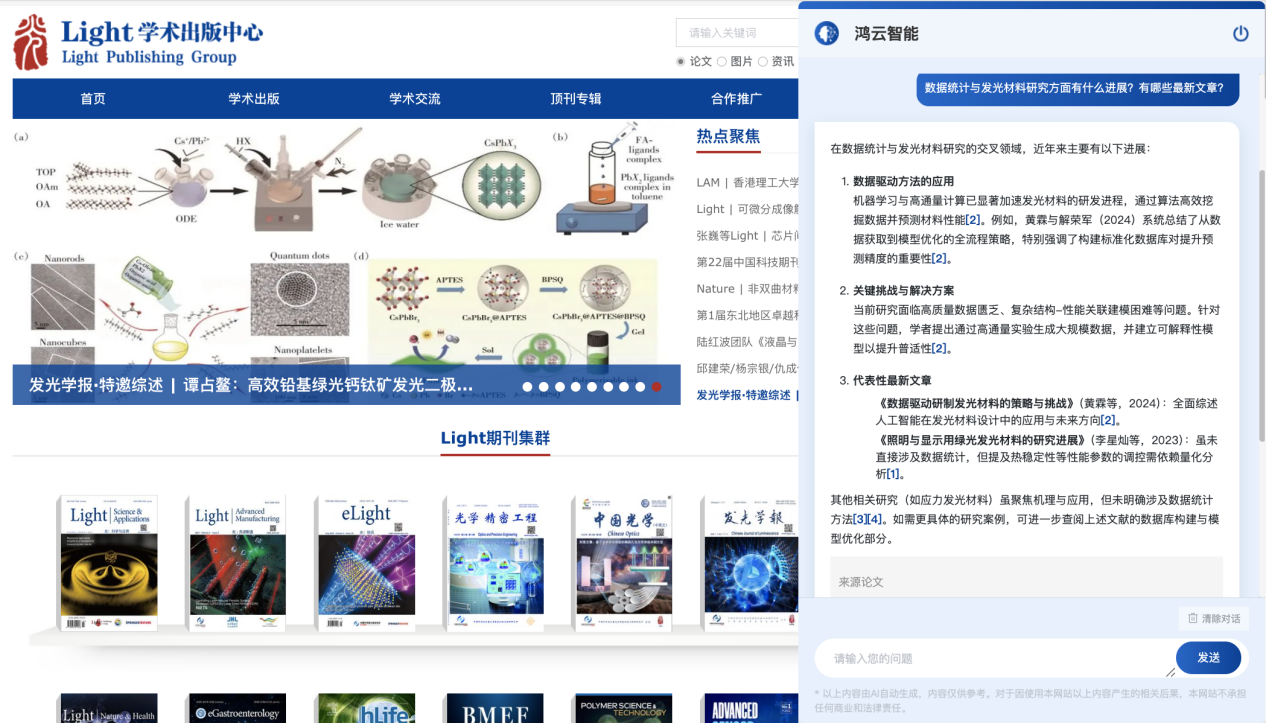
Task: Click the trash icon in 清除对话
Action: (x=1192, y=618)
